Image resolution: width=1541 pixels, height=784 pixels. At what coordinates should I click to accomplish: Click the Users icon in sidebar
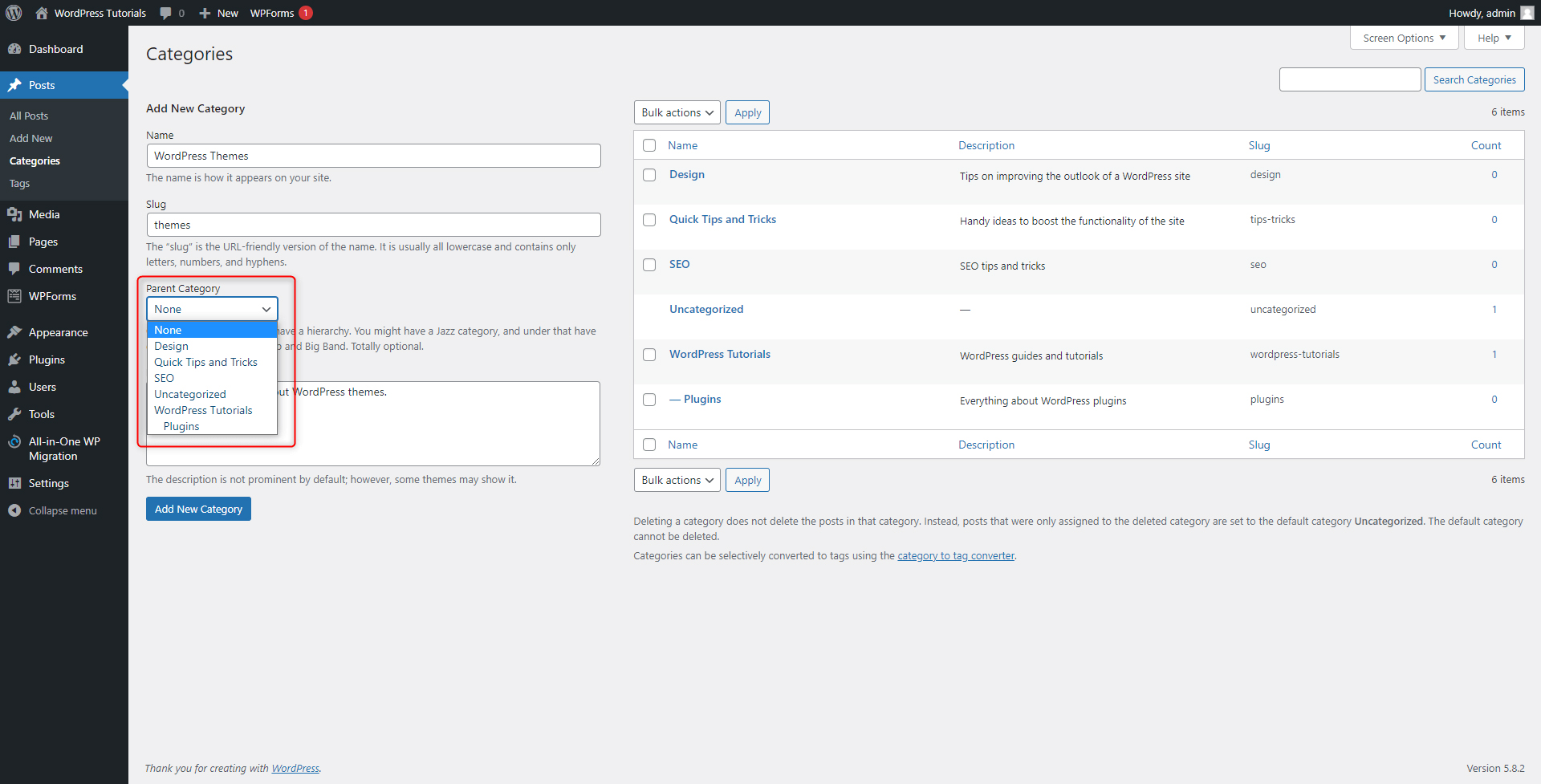14,387
